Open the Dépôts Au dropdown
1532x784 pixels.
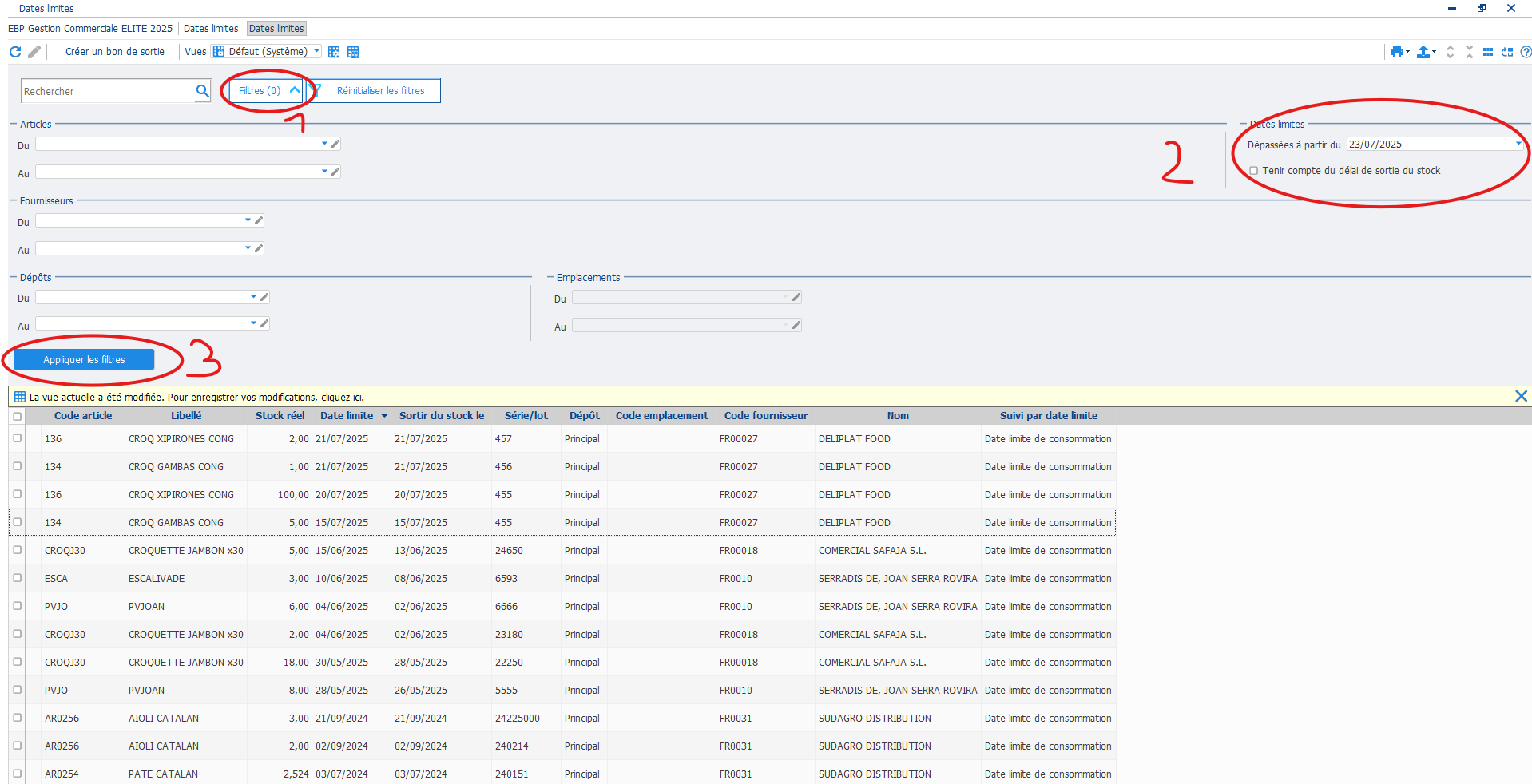coord(253,323)
